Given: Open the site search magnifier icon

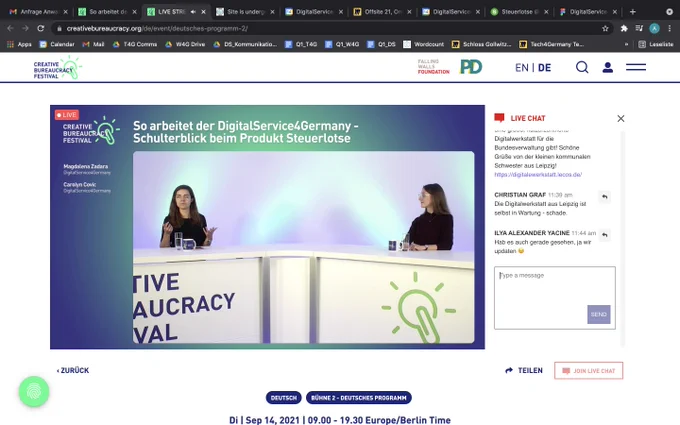Looking at the screenshot, I should coord(582,67).
